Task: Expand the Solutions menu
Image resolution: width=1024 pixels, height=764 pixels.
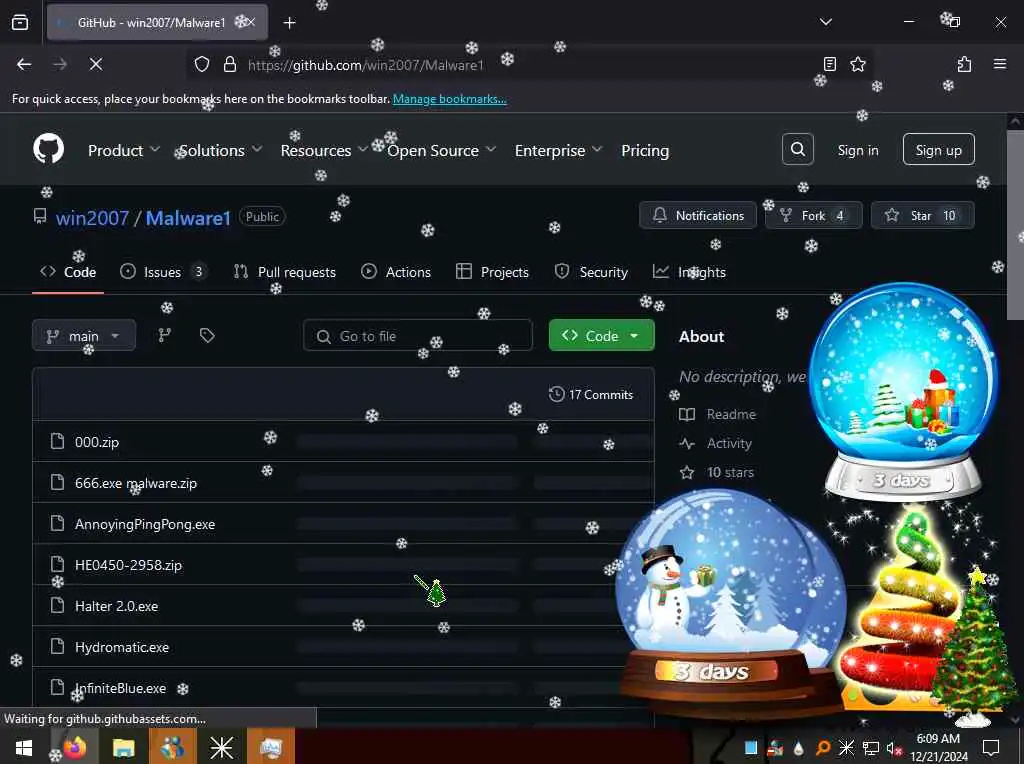Action: coord(221,150)
